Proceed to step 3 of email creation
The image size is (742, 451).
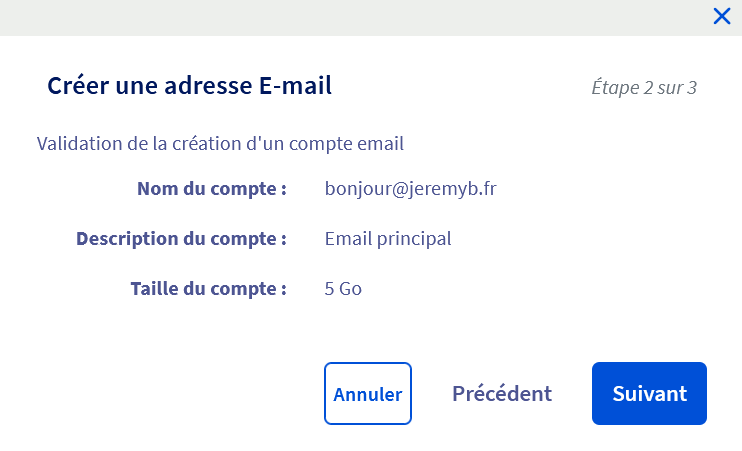649,393
